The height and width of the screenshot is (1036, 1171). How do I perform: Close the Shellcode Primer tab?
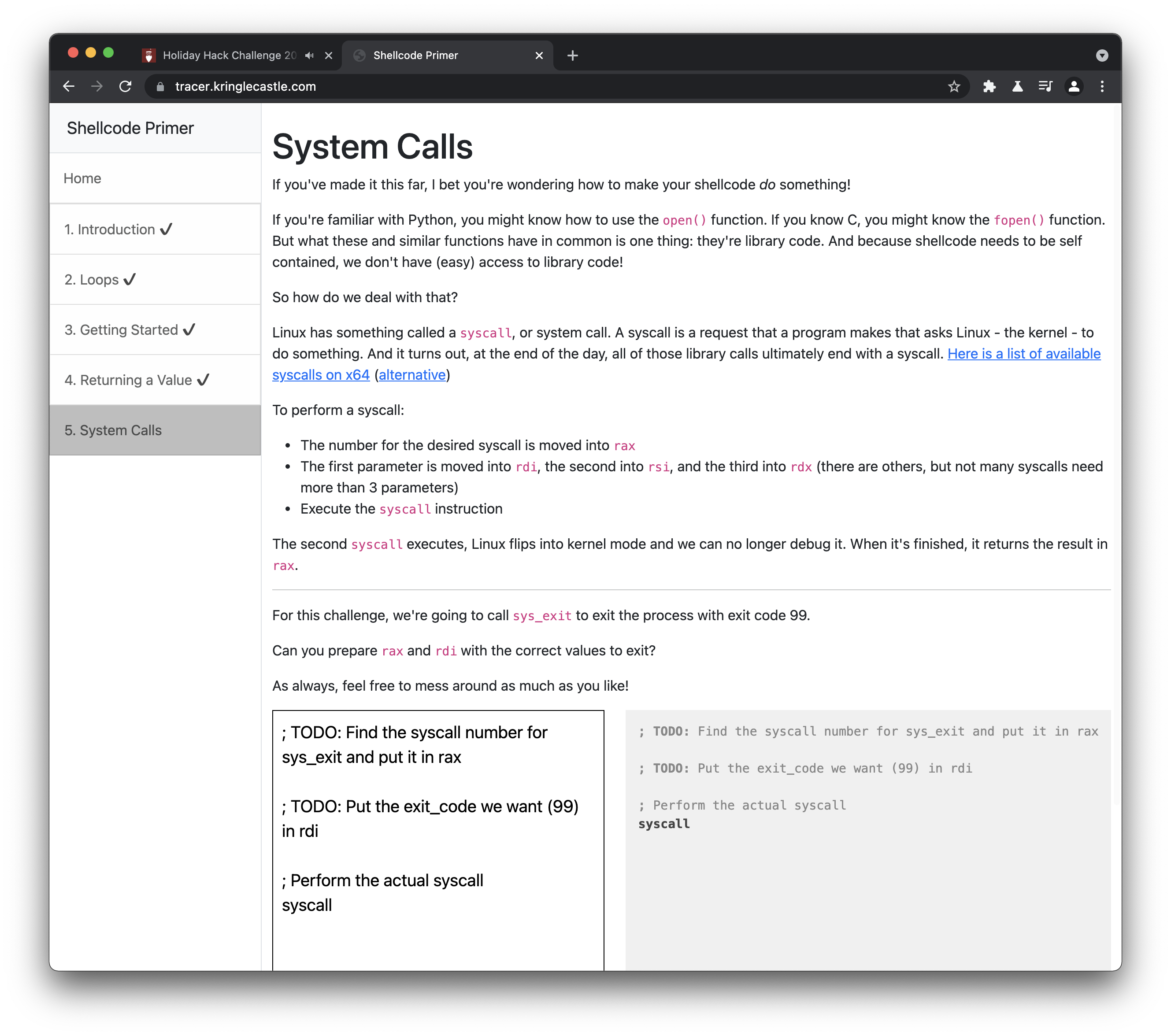tap(539, 55)
